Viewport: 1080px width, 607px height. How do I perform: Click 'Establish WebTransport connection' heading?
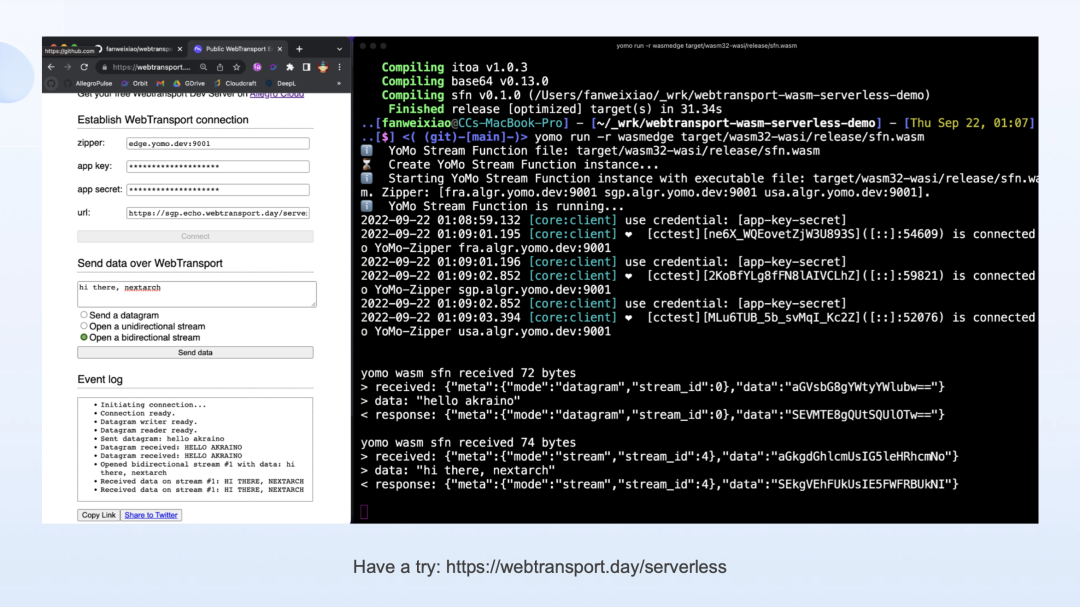[x=163, y=120]
